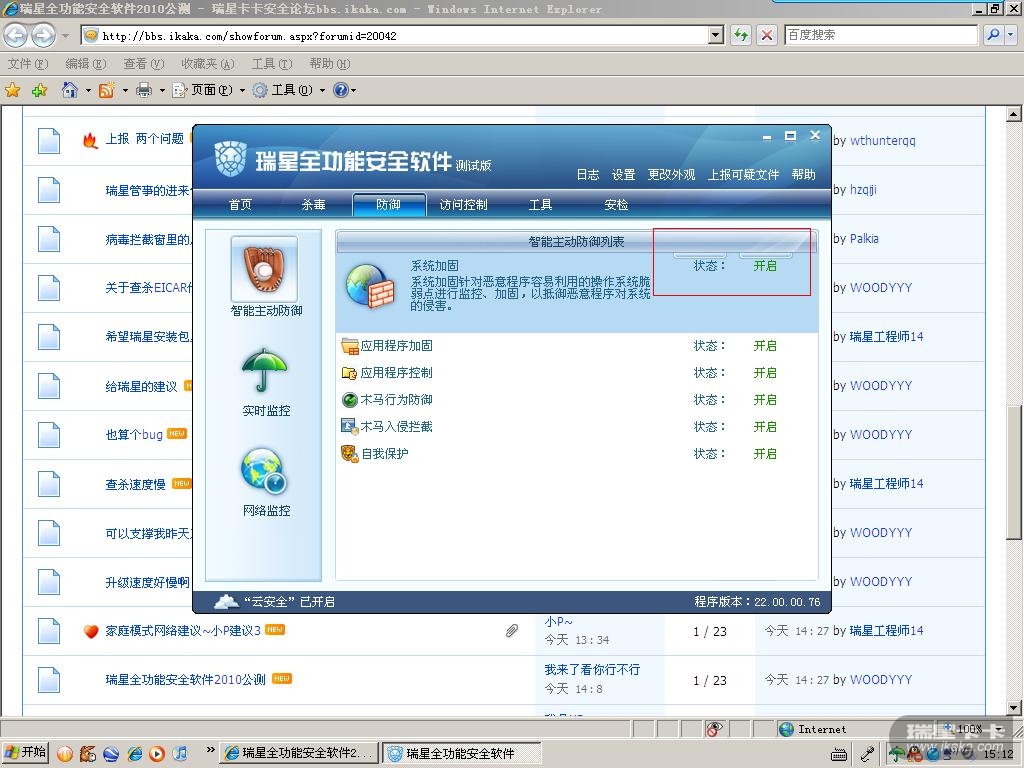The image size is (1024, 768).
Task: Launch IE from quick launch bar
Action: click(x=135, y=754)
